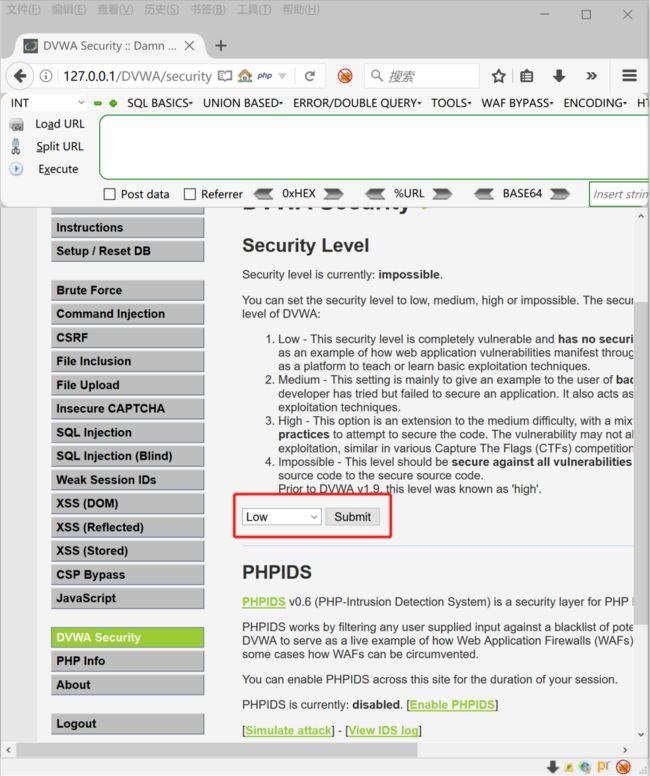
Task: Open a new tab with plus button
Action: pos(221,46)
